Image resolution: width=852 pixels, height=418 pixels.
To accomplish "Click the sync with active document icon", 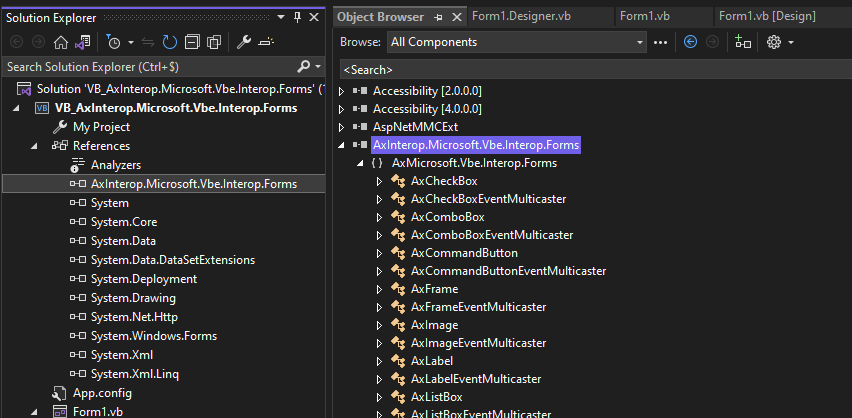I will (x=147, y=42).
